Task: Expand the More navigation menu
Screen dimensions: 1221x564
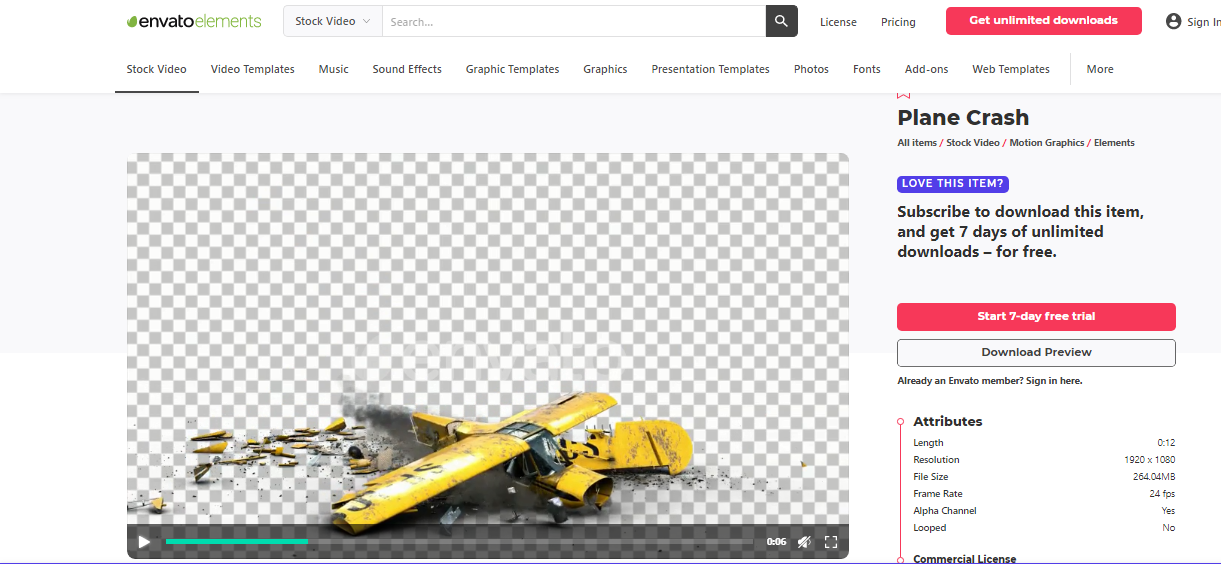Action: pyautogui.click(x=1100, y=69)
